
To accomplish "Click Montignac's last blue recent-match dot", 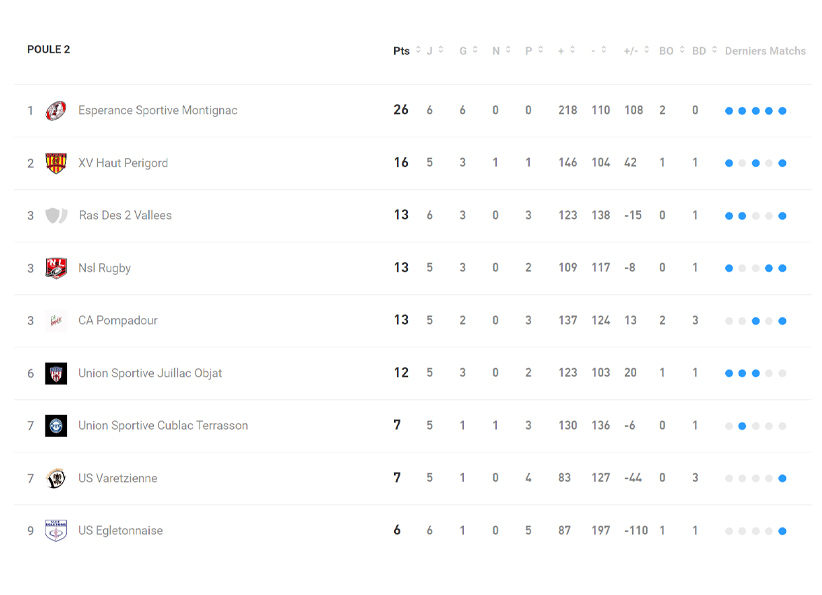I will (782, 111).
